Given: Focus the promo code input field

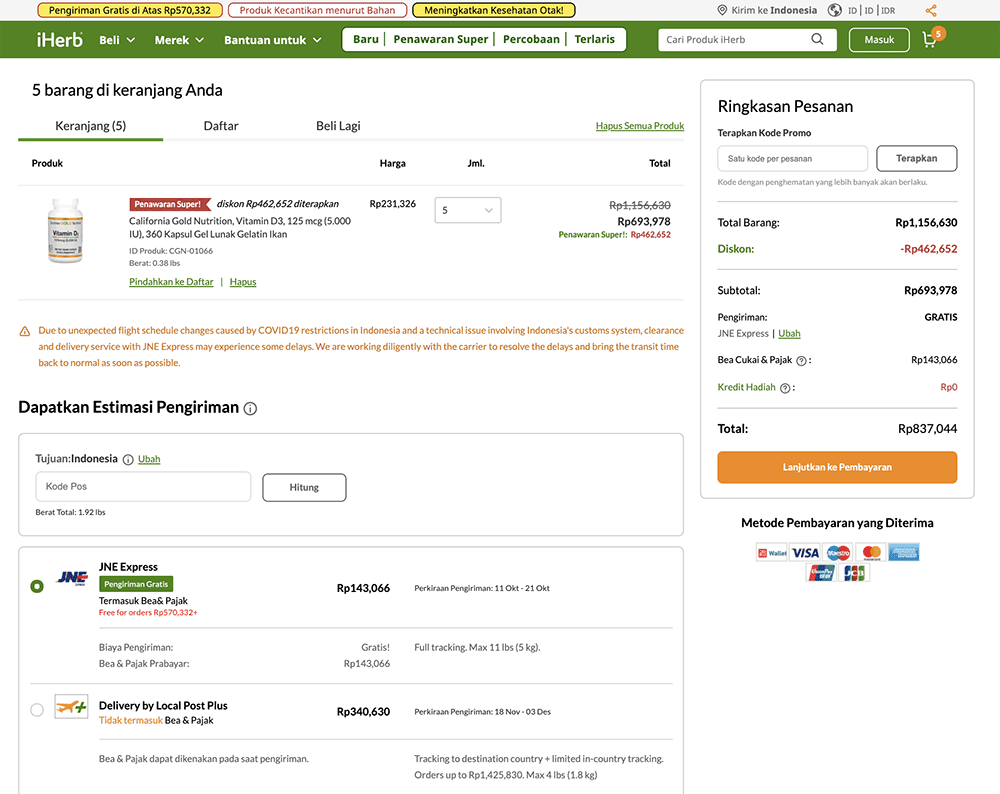Looking at the screenshot, I should coord(793,158).
